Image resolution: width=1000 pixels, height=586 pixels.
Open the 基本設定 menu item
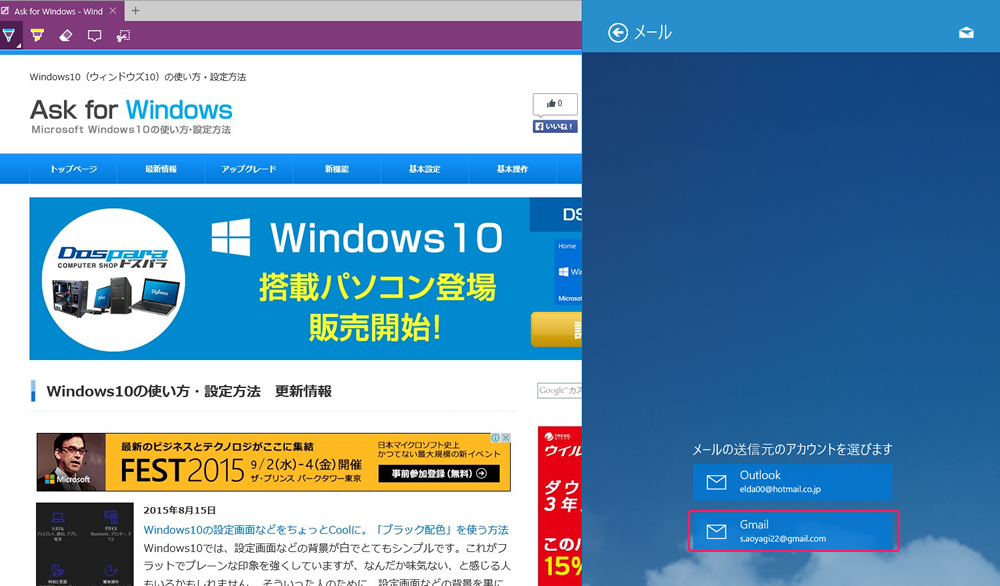425,169
